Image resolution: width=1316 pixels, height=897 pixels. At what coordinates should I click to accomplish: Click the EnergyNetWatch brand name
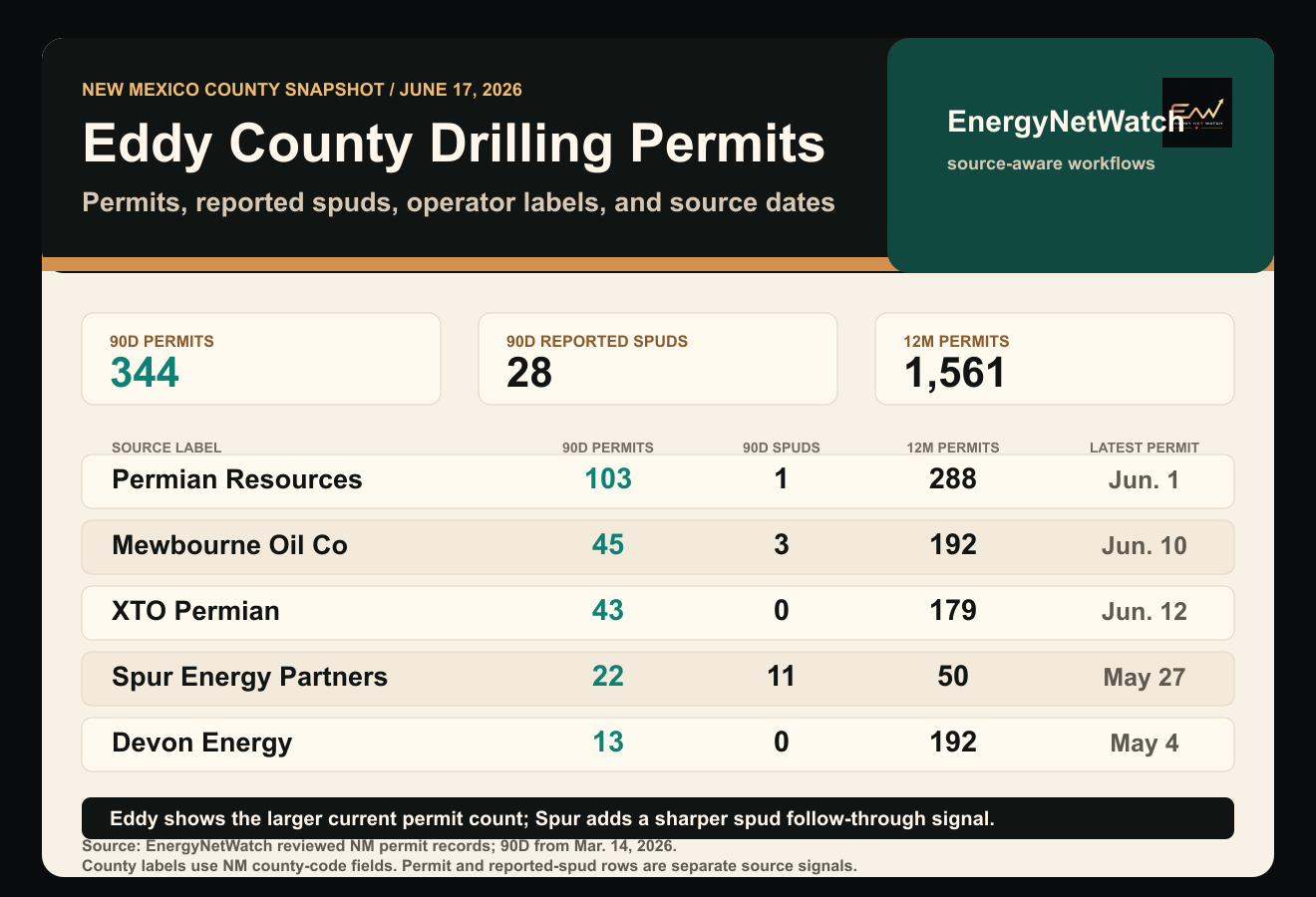point(1066,122)
